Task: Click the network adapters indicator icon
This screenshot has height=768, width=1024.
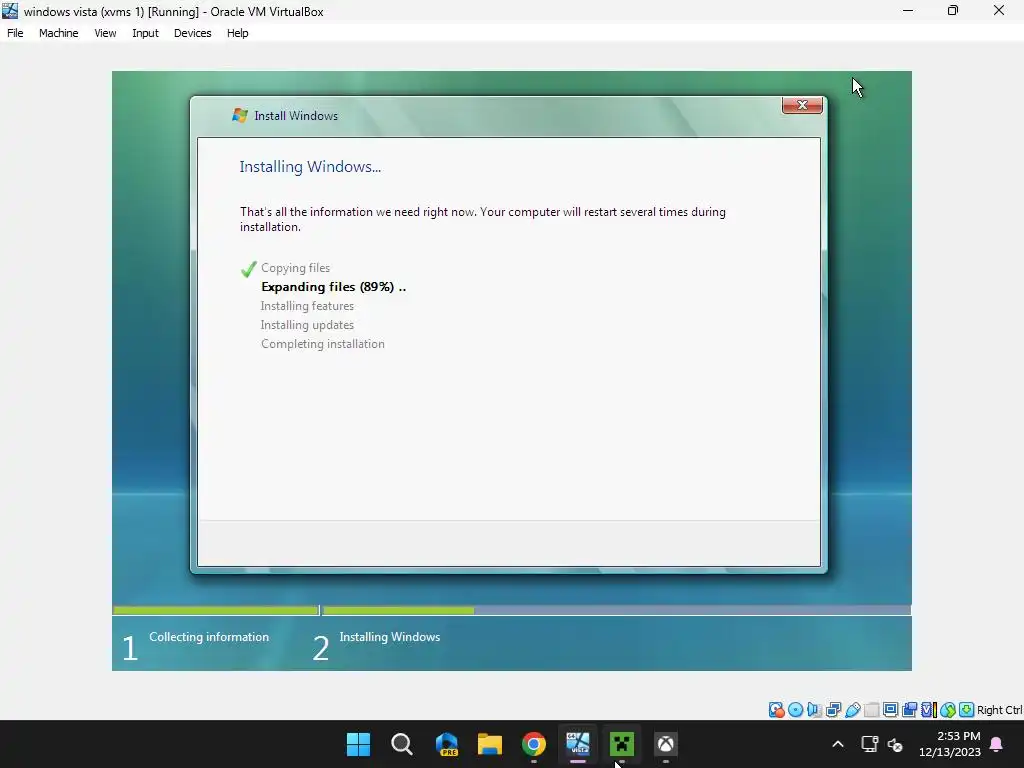Action: [x=833, y=710]
